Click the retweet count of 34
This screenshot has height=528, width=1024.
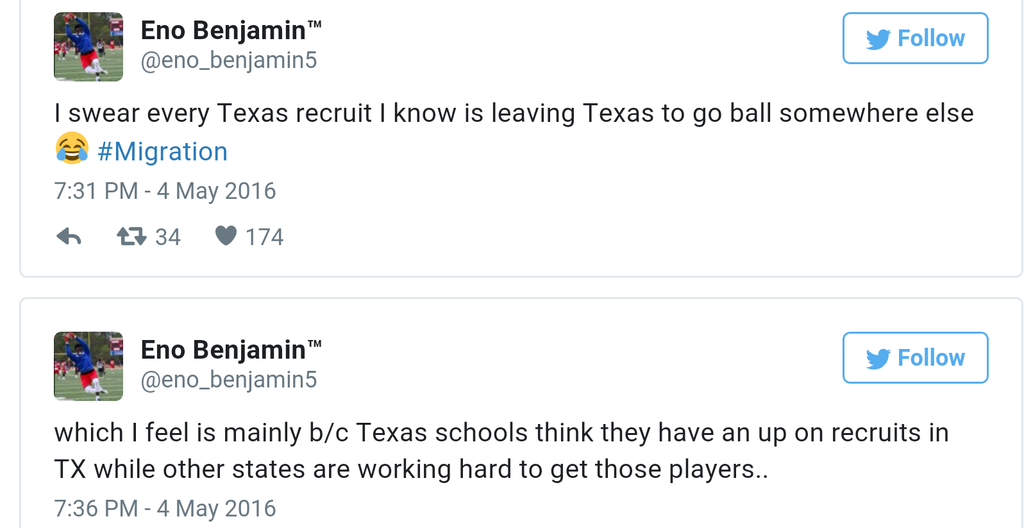[168, 237]
